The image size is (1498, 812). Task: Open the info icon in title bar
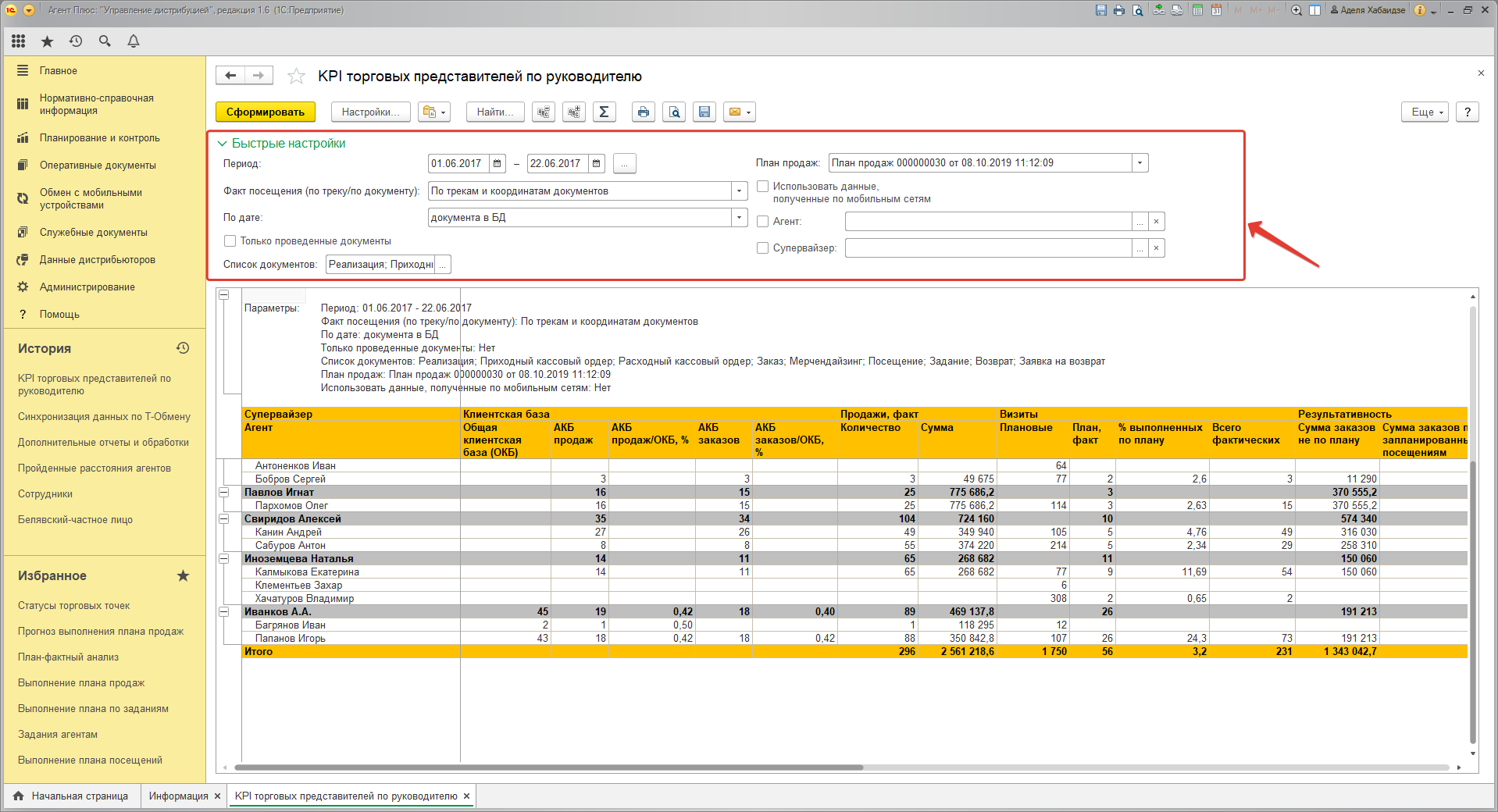(1420, 10)
